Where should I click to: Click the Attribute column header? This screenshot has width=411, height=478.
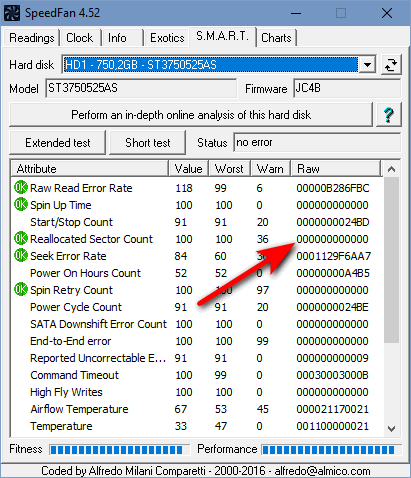pyautogui.click(x=90, y=169)
